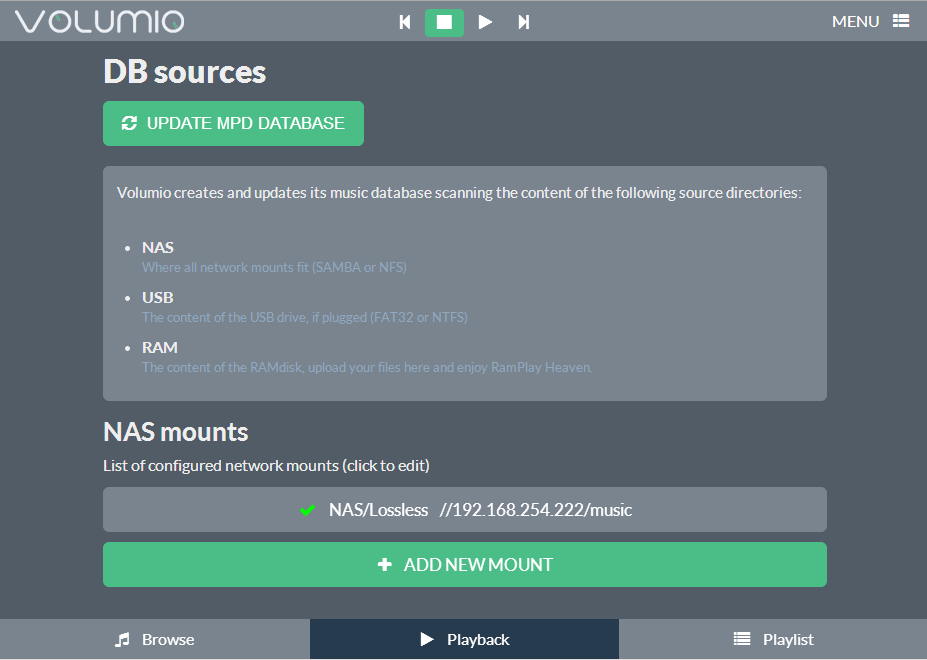Edit the NAS/Lossless network mount
This screenshot has height=660, width=927.
(x=465, y=509)
